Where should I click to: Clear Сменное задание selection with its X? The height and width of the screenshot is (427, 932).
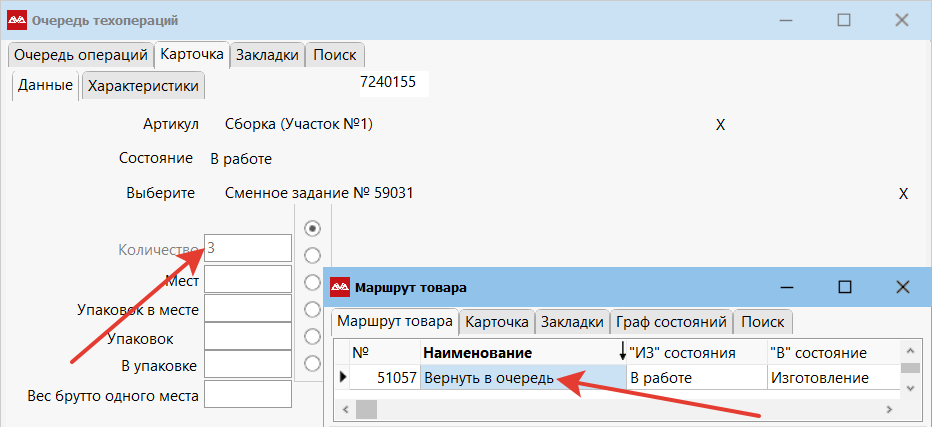(903, 194)
